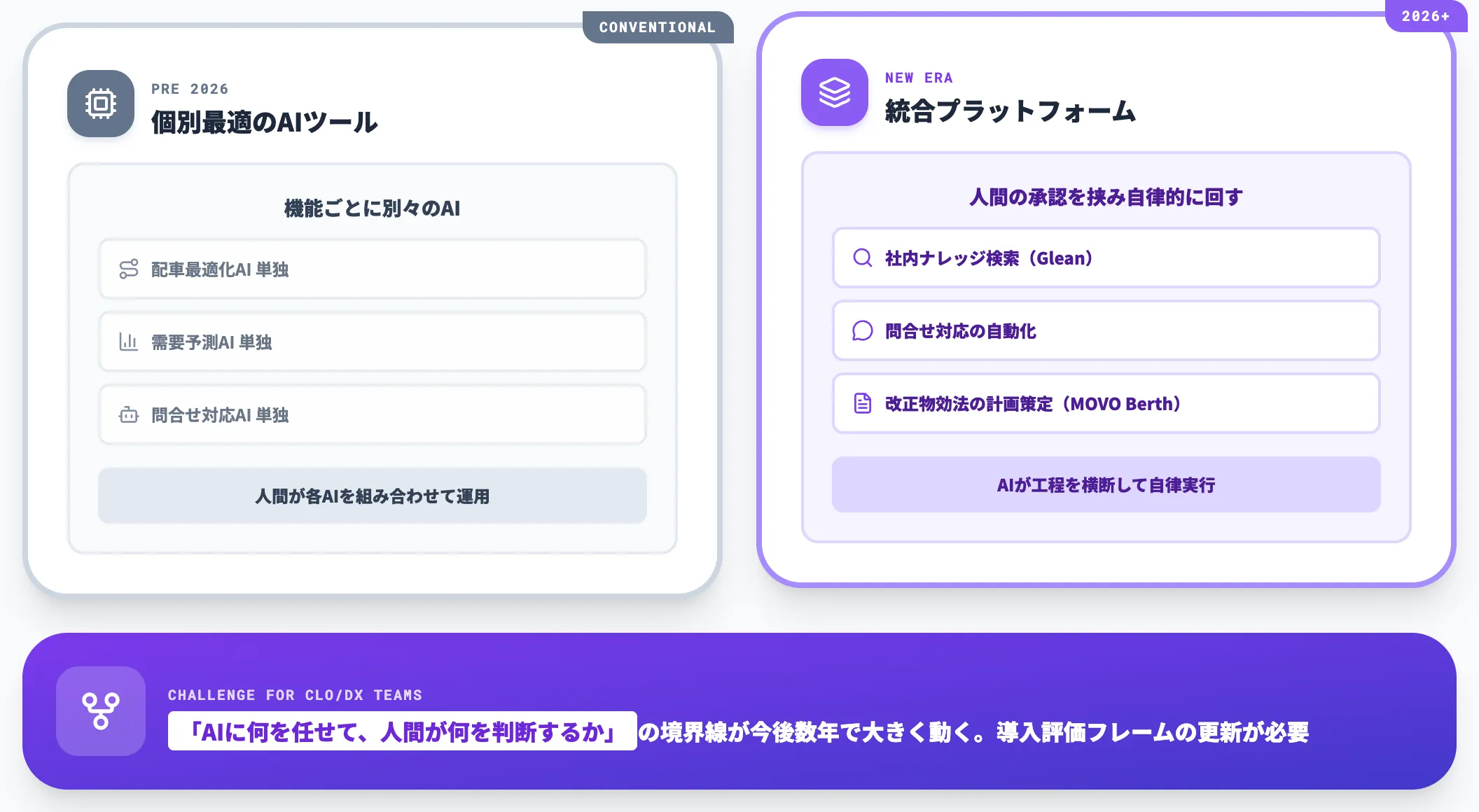The image size is (1479, 812).
Task: Click the bar chart icon beside 需要予測AI 単独
Action: [x=129, y=342]
